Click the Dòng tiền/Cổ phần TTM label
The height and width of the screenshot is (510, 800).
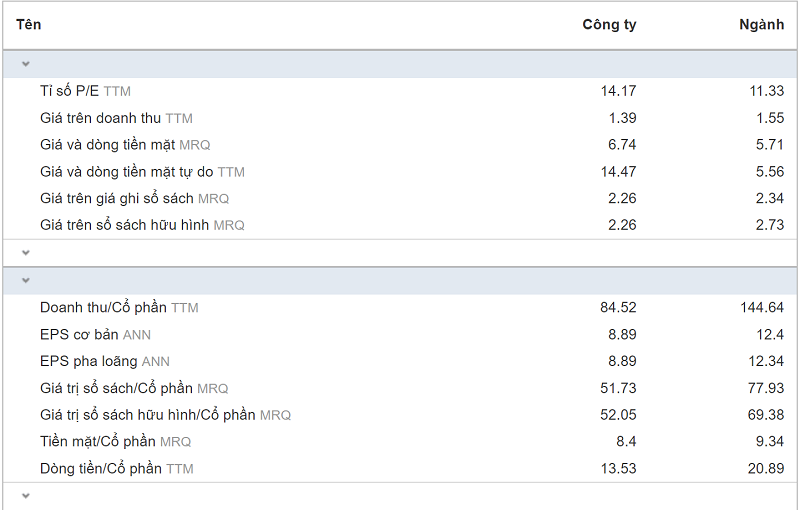[x=117, y=469]
